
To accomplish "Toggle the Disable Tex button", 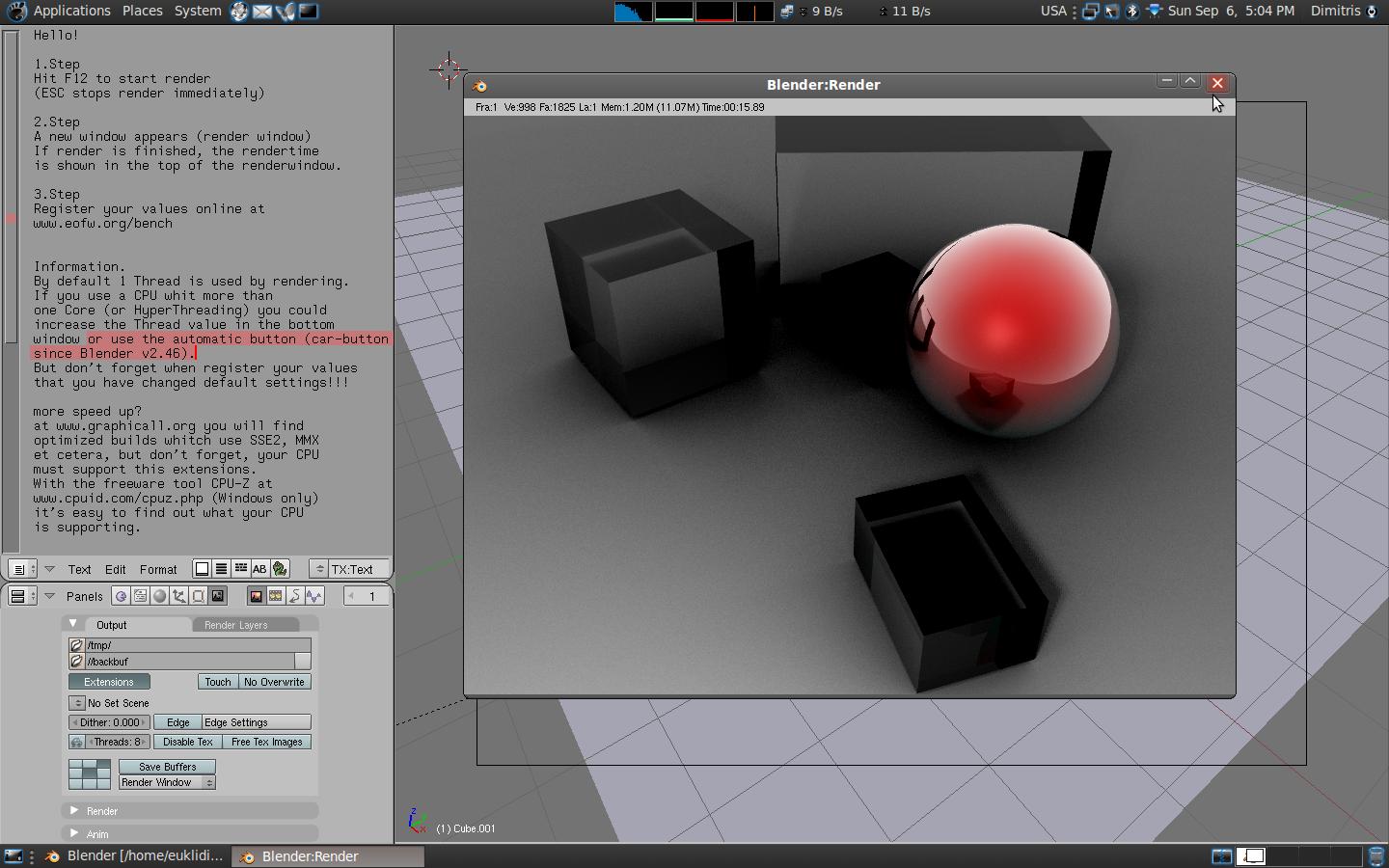I will tap(188, 742).
